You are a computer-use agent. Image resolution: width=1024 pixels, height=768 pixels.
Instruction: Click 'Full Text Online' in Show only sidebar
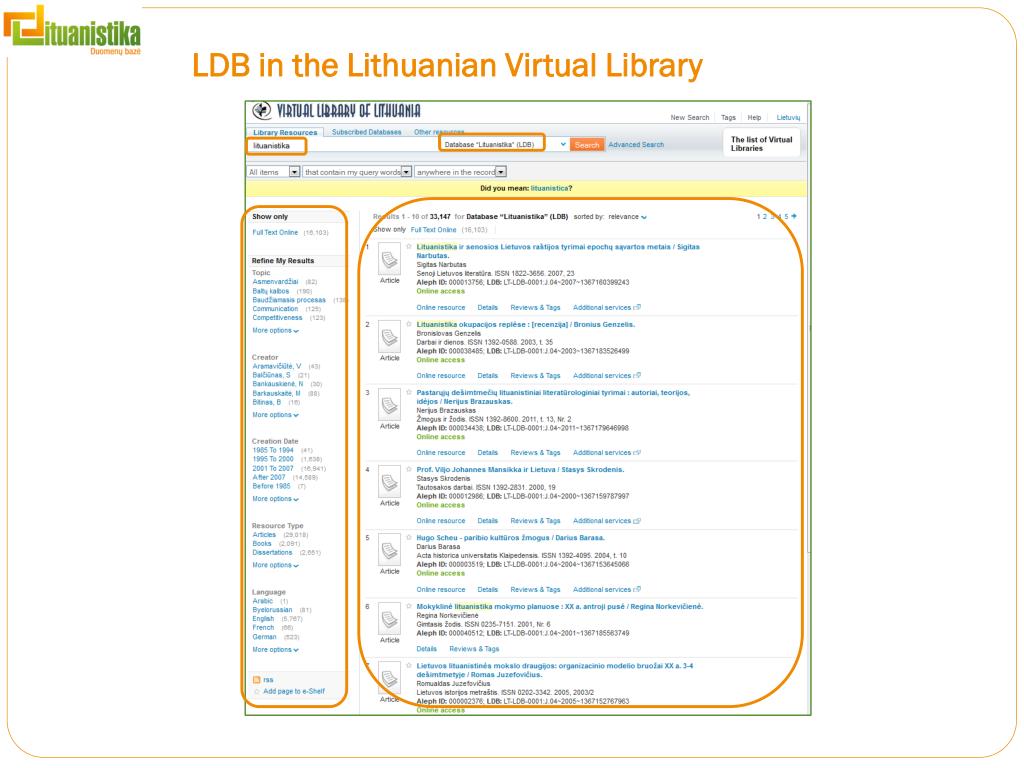click(x=275, y=232)
